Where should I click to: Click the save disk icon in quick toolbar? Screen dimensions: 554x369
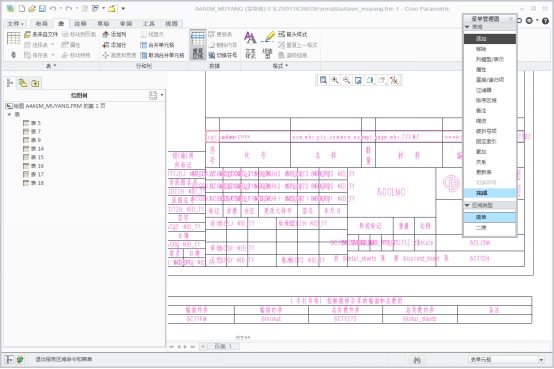pyautogui.click(x=42, y=8)
